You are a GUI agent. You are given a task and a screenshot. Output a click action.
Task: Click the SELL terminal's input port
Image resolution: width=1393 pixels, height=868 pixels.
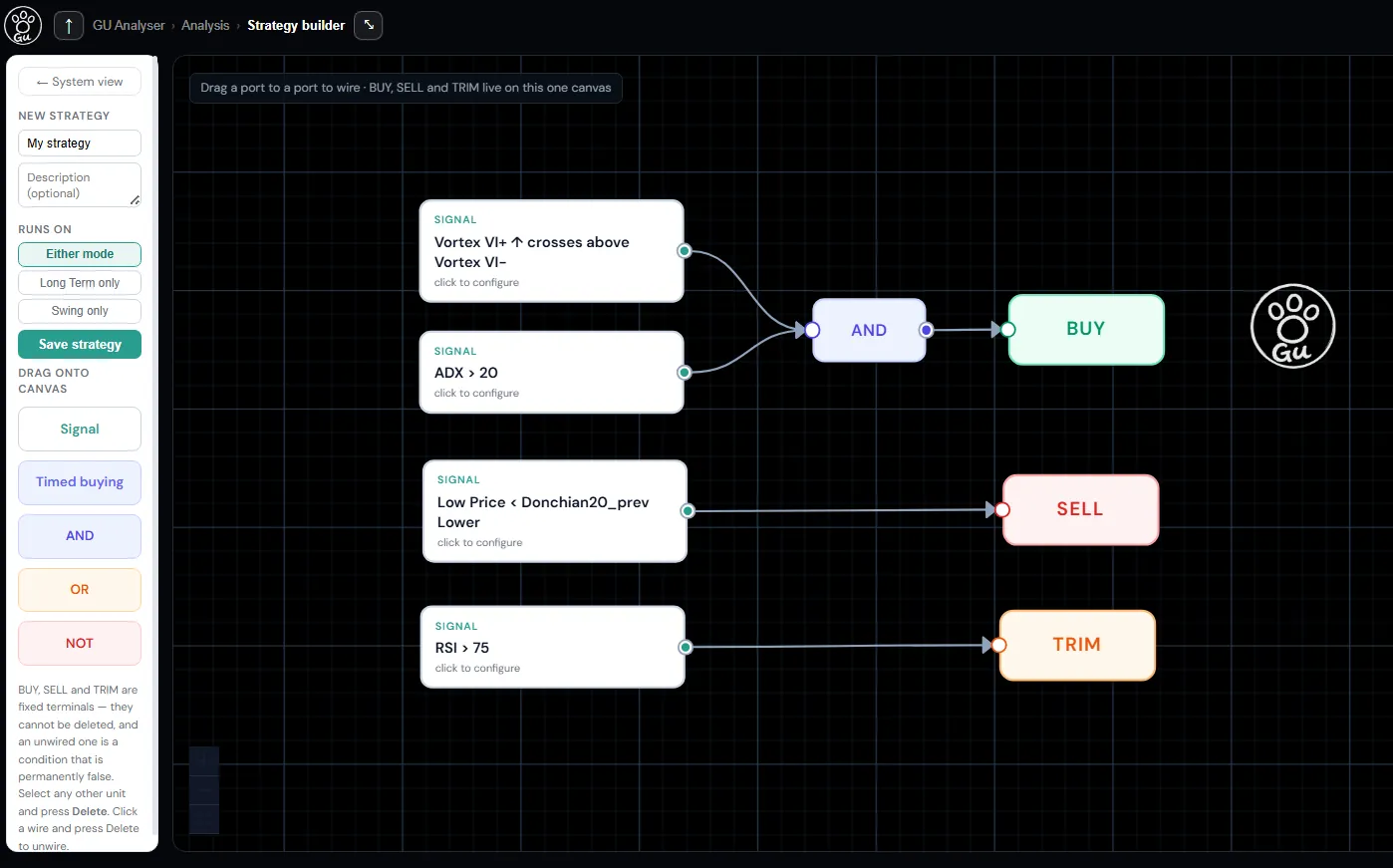(1003, 510)
